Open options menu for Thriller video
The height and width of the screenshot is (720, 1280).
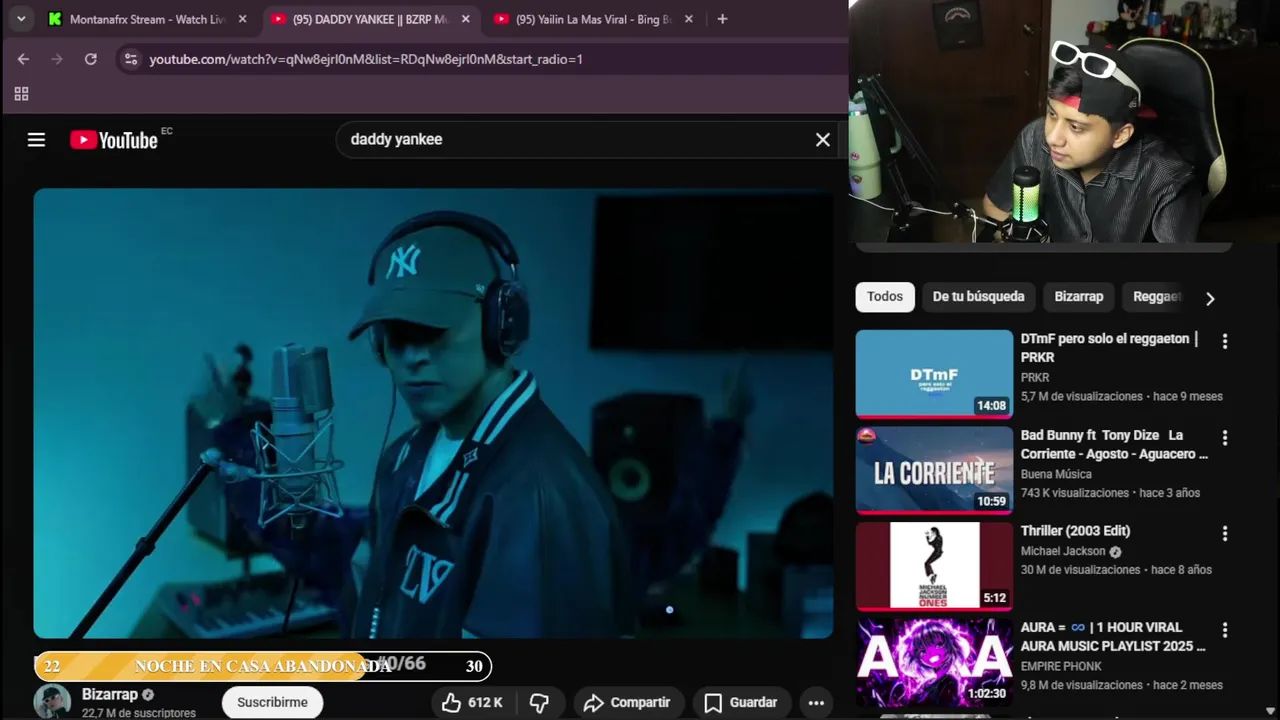1225,533
